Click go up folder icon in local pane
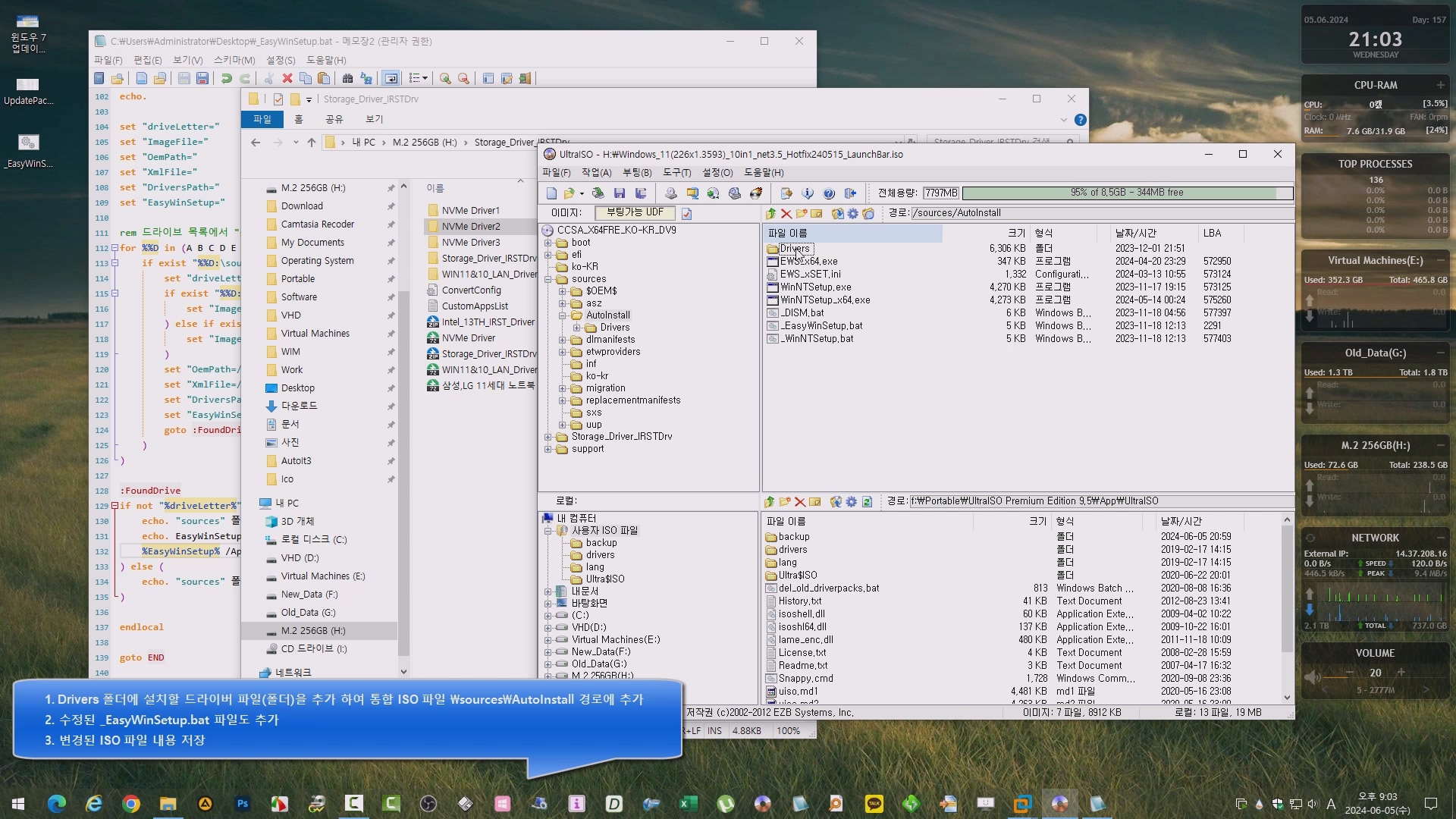Screen dimensions: 1456x819 click(770, 501)
